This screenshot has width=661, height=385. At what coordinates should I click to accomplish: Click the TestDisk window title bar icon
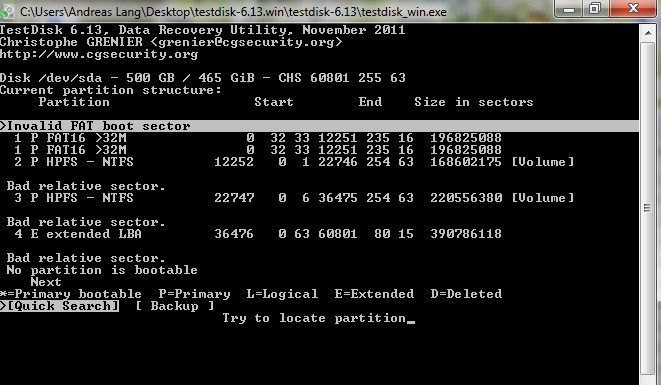(7, 11)
